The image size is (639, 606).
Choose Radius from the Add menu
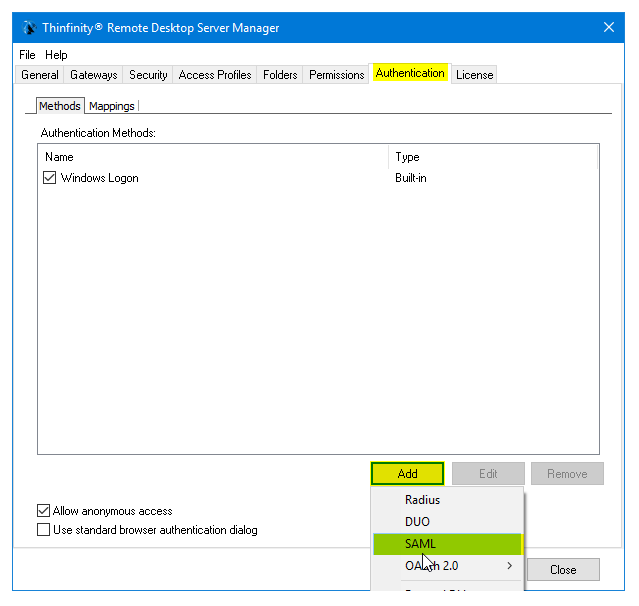pyautogui.click(x=447, y=500)
